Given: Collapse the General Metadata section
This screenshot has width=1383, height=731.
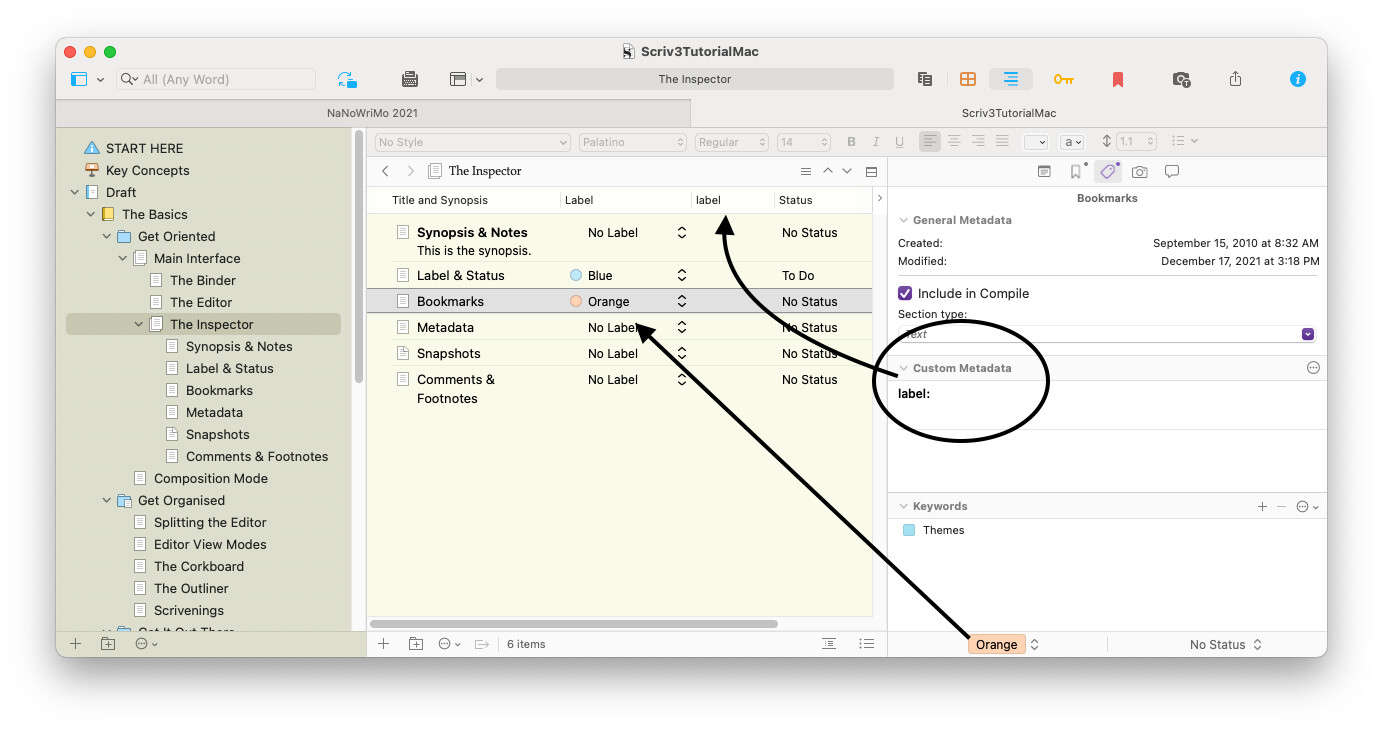Looking at the screenshot, I should coord(904,220).
